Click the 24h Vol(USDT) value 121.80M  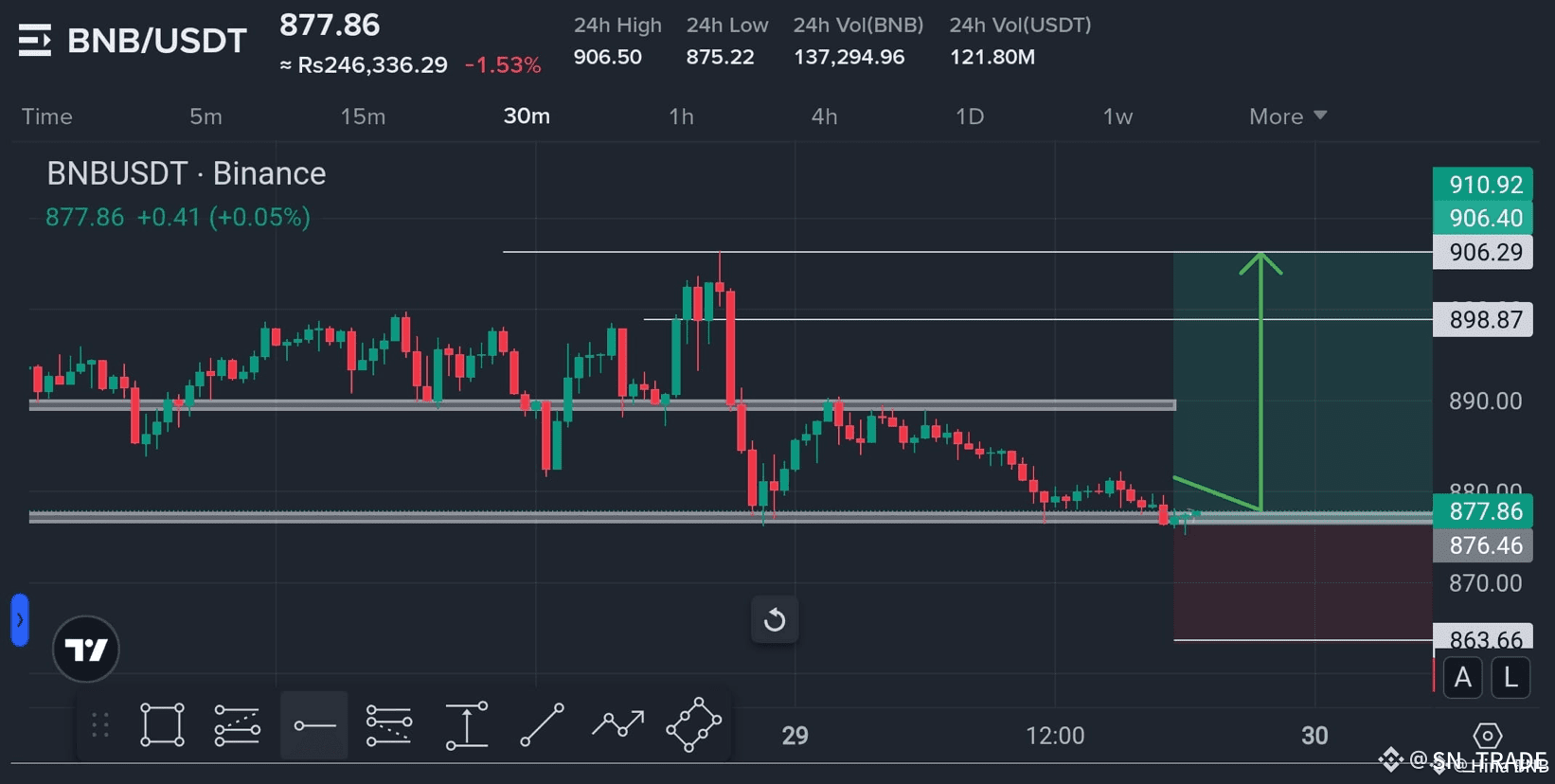coord(992,57)
